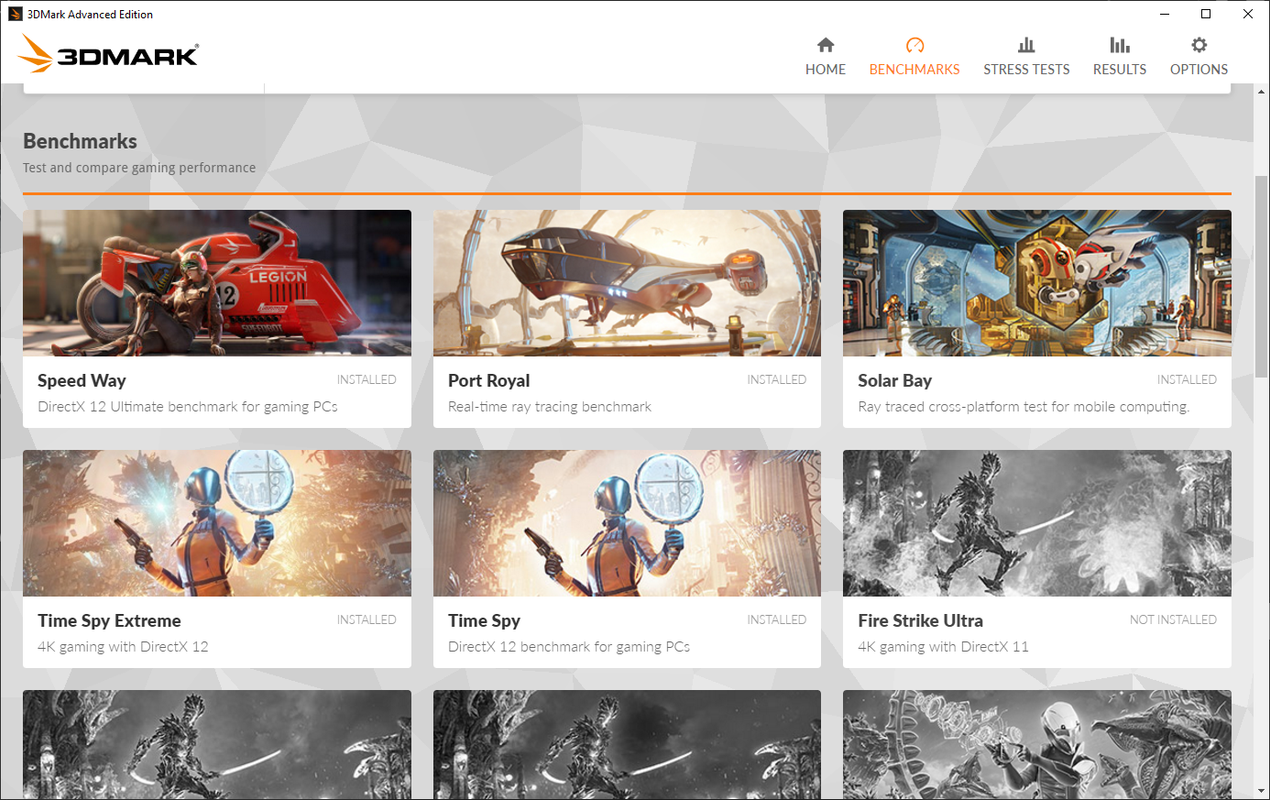Open the Time Spy benchmark thumbnail image

tap(627, 523)
